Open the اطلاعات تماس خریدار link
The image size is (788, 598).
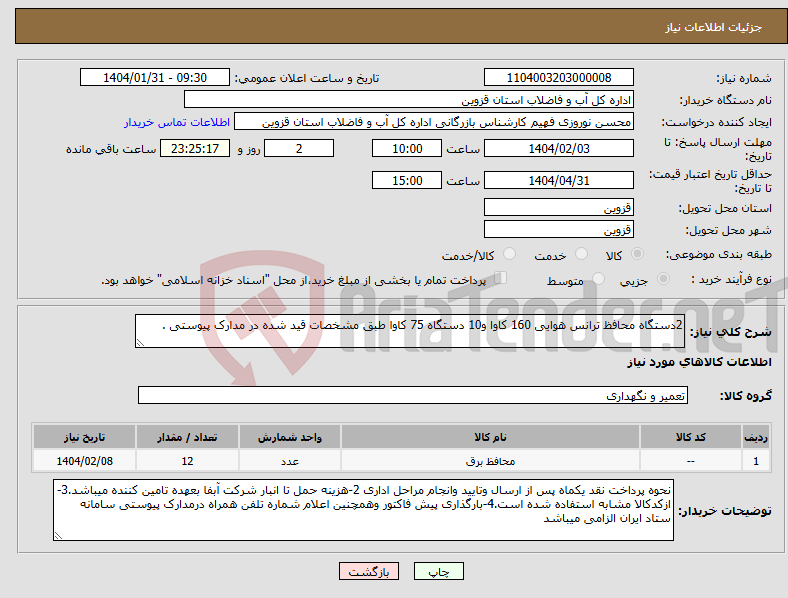coord(177,122)
